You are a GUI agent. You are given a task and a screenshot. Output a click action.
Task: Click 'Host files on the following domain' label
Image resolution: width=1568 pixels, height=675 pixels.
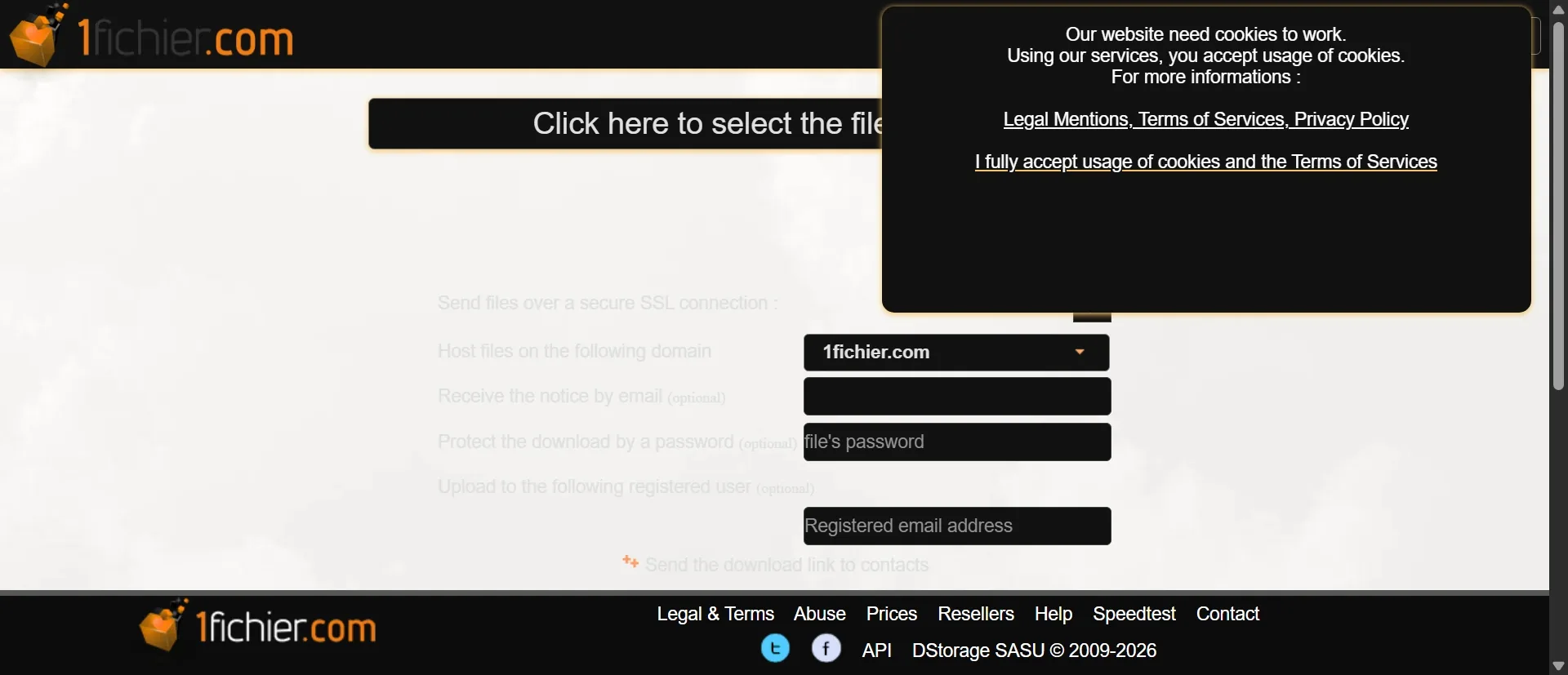point(574,351)
